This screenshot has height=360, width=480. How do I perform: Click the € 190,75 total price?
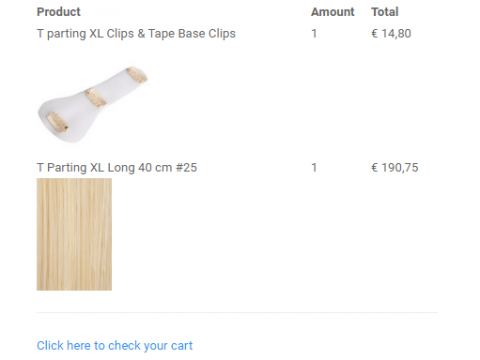tap(395, 167)
